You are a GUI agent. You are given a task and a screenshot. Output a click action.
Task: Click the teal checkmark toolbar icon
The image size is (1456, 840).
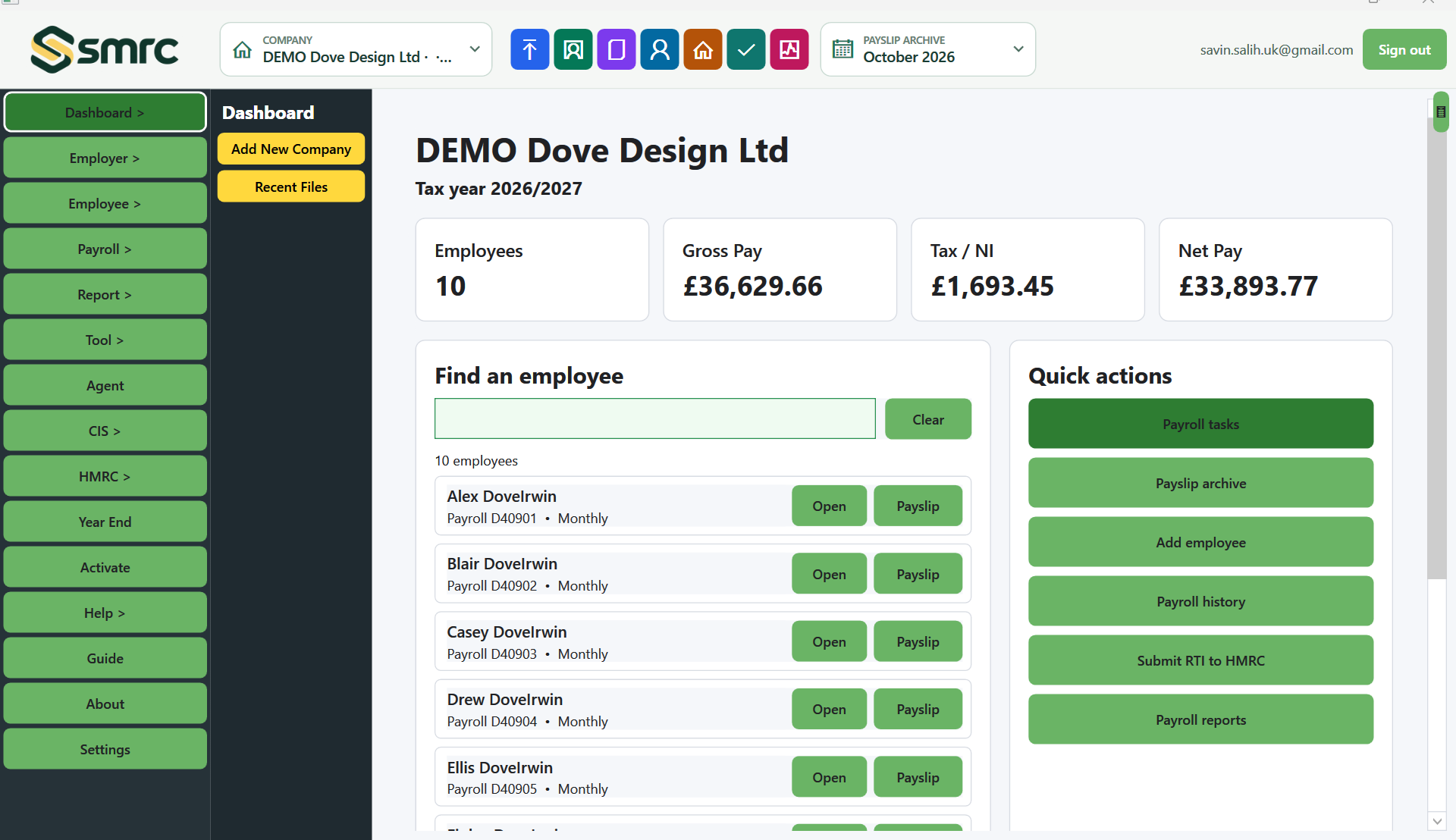click(745, 50)
